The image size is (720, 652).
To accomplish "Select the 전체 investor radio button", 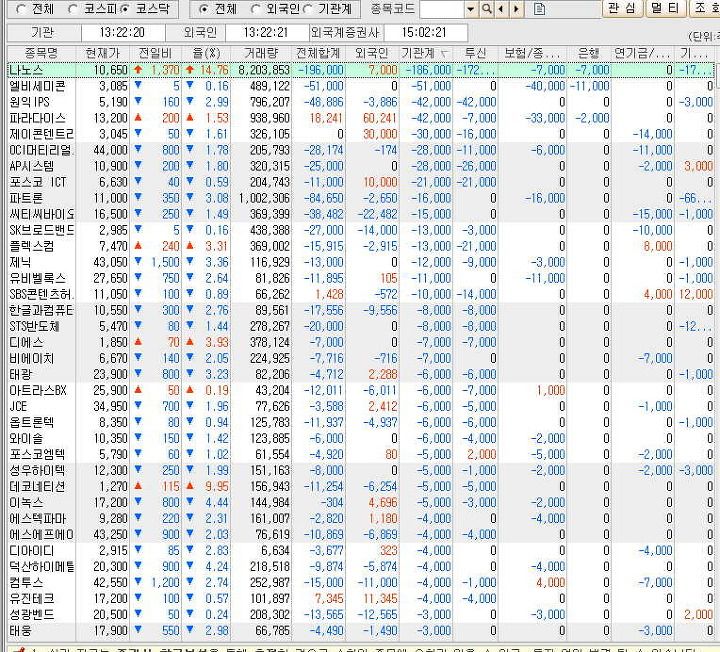I will 204,9.
